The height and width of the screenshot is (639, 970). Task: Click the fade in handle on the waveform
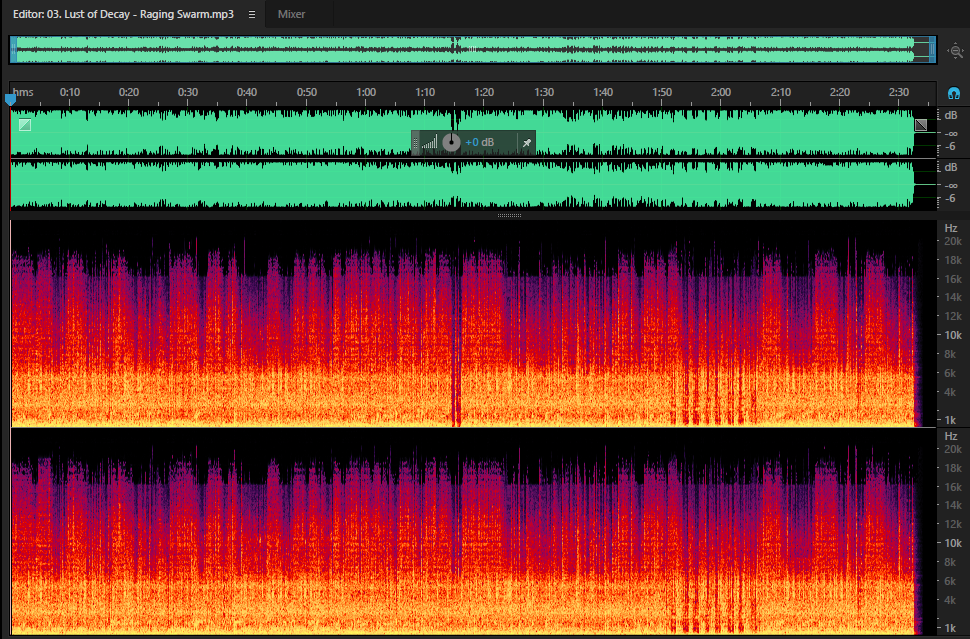(x=25, y=125)
